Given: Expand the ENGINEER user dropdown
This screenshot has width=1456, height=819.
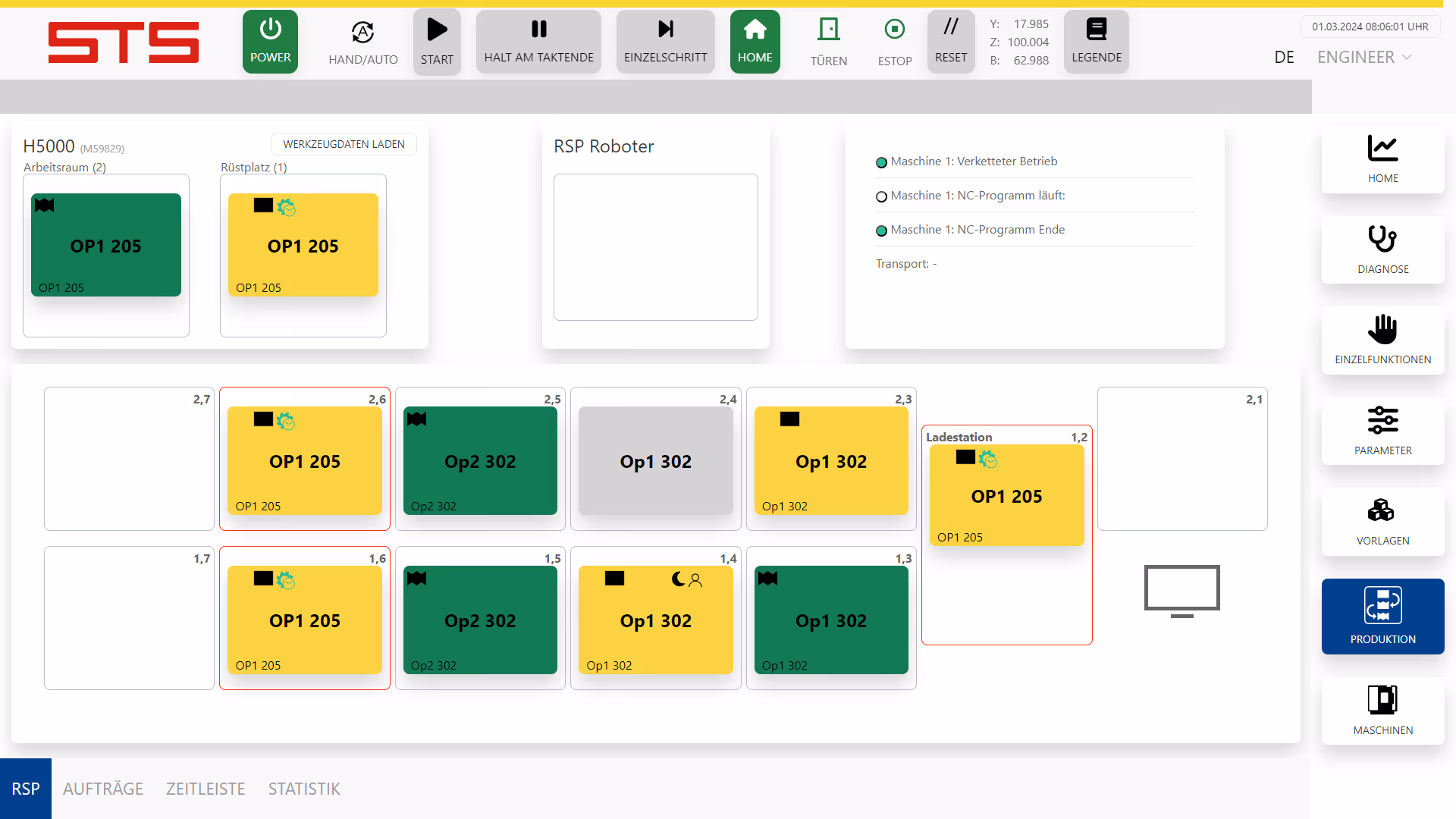Looking at the screenshot, I should [x=1363, y=58].
